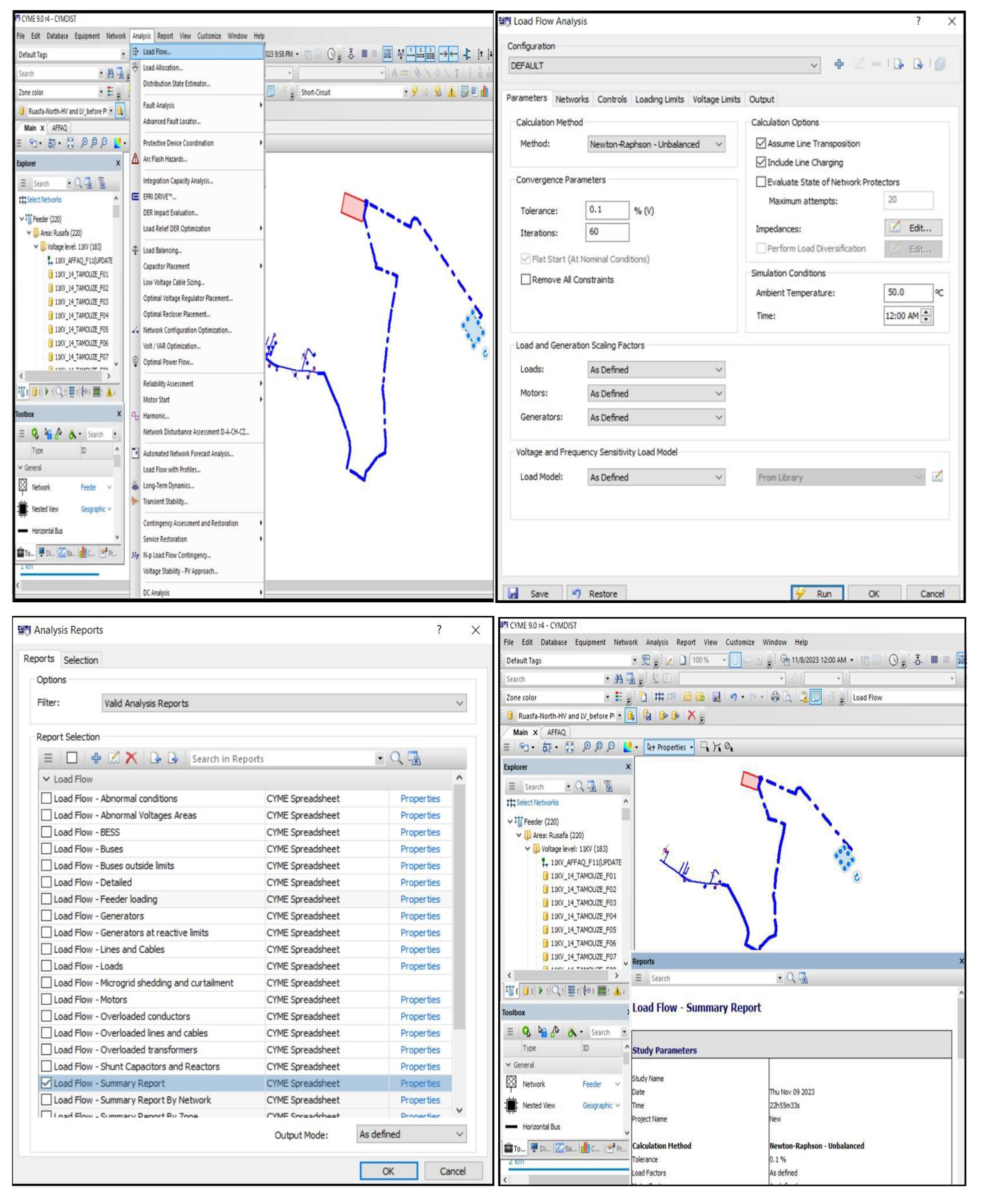
Task: Click Properties link for Load Flow - Buses
Action: tap(420, 849)
